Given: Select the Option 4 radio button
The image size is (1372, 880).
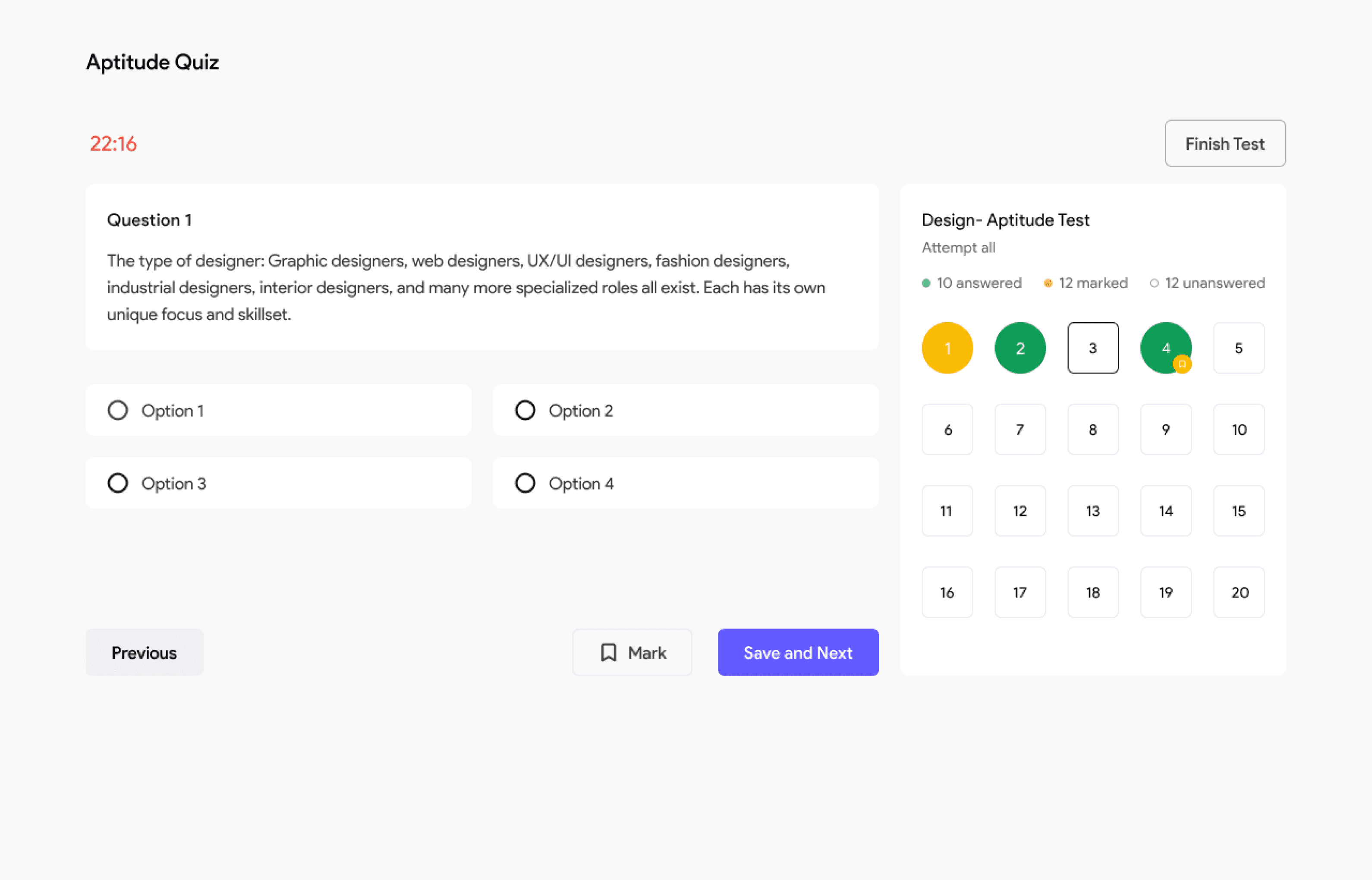Looking at the screenshot, I should (525, 484).
